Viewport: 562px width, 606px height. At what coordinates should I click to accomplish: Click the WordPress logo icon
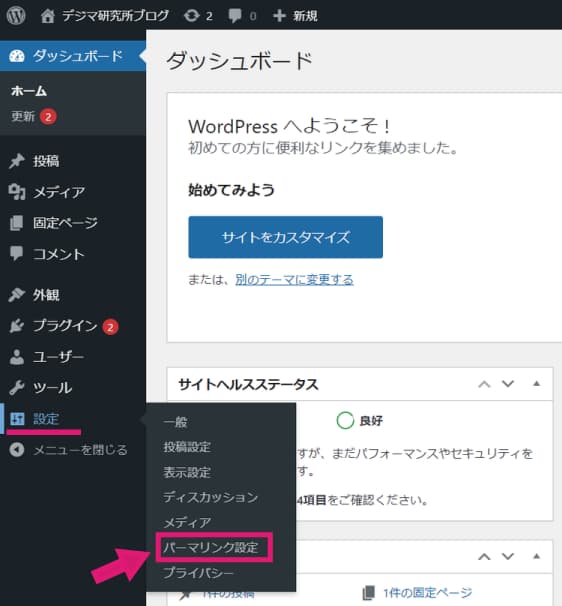tap(16, 15)
